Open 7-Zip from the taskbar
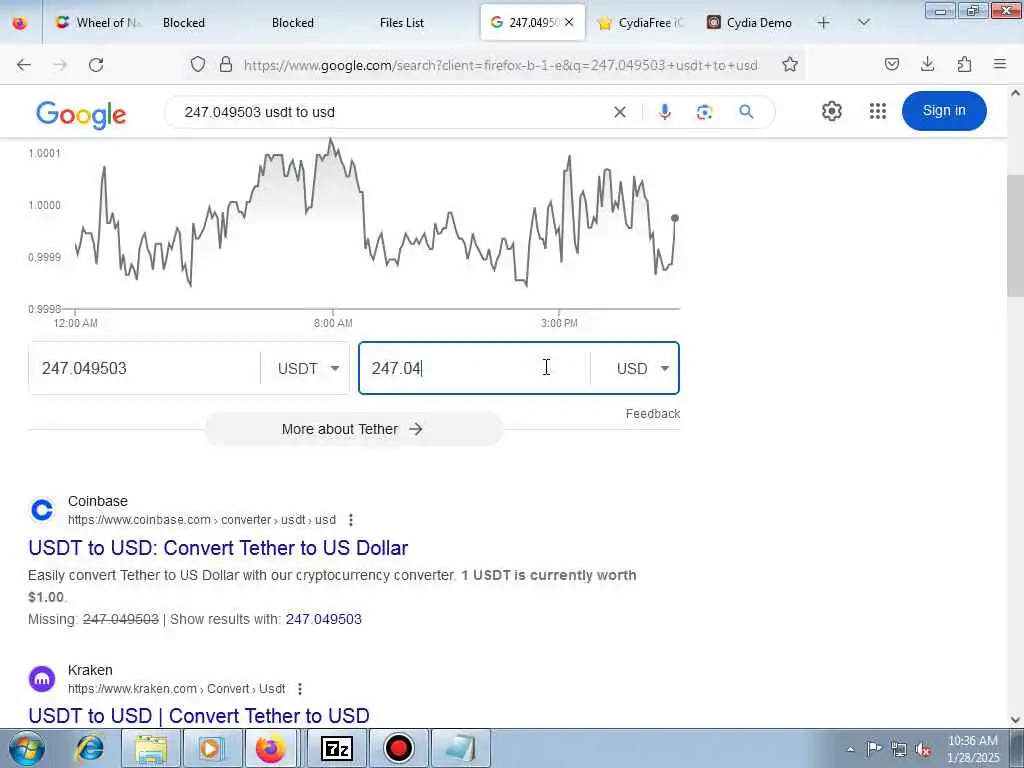The image size is (1024, 768). pos(337,748)
